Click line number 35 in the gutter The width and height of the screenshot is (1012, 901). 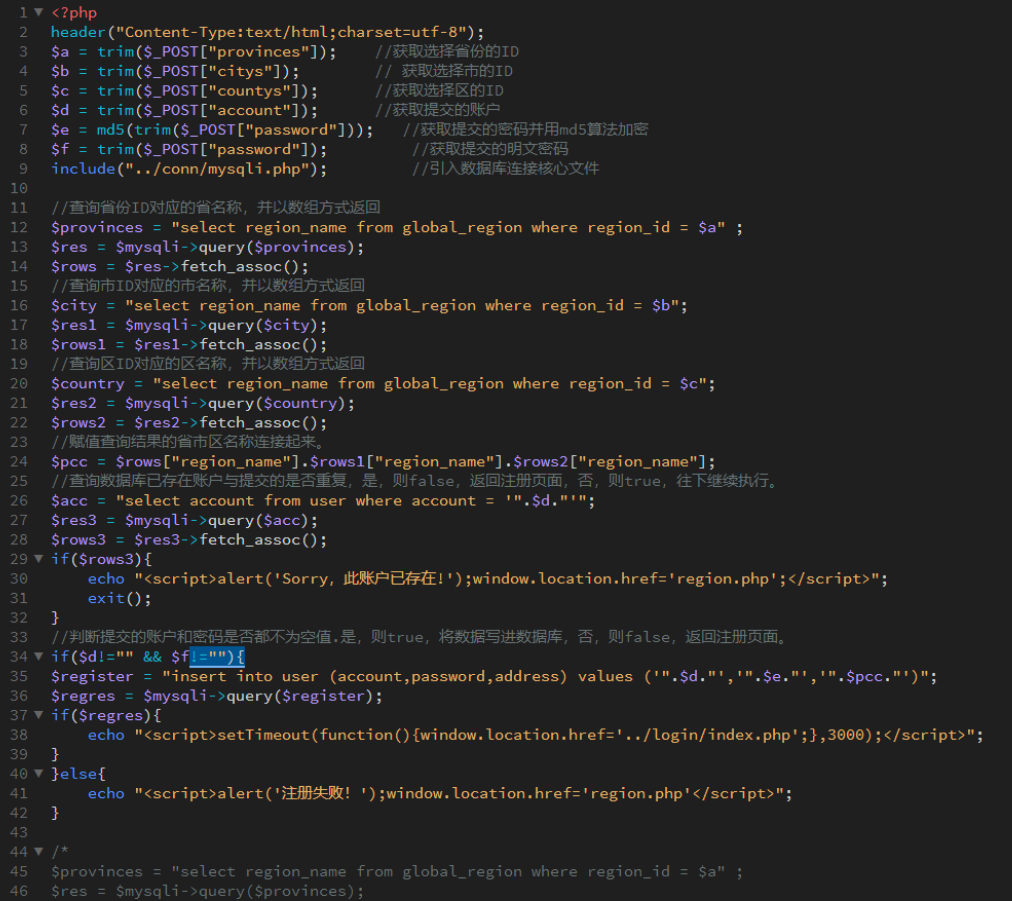[x=19, y=676]
